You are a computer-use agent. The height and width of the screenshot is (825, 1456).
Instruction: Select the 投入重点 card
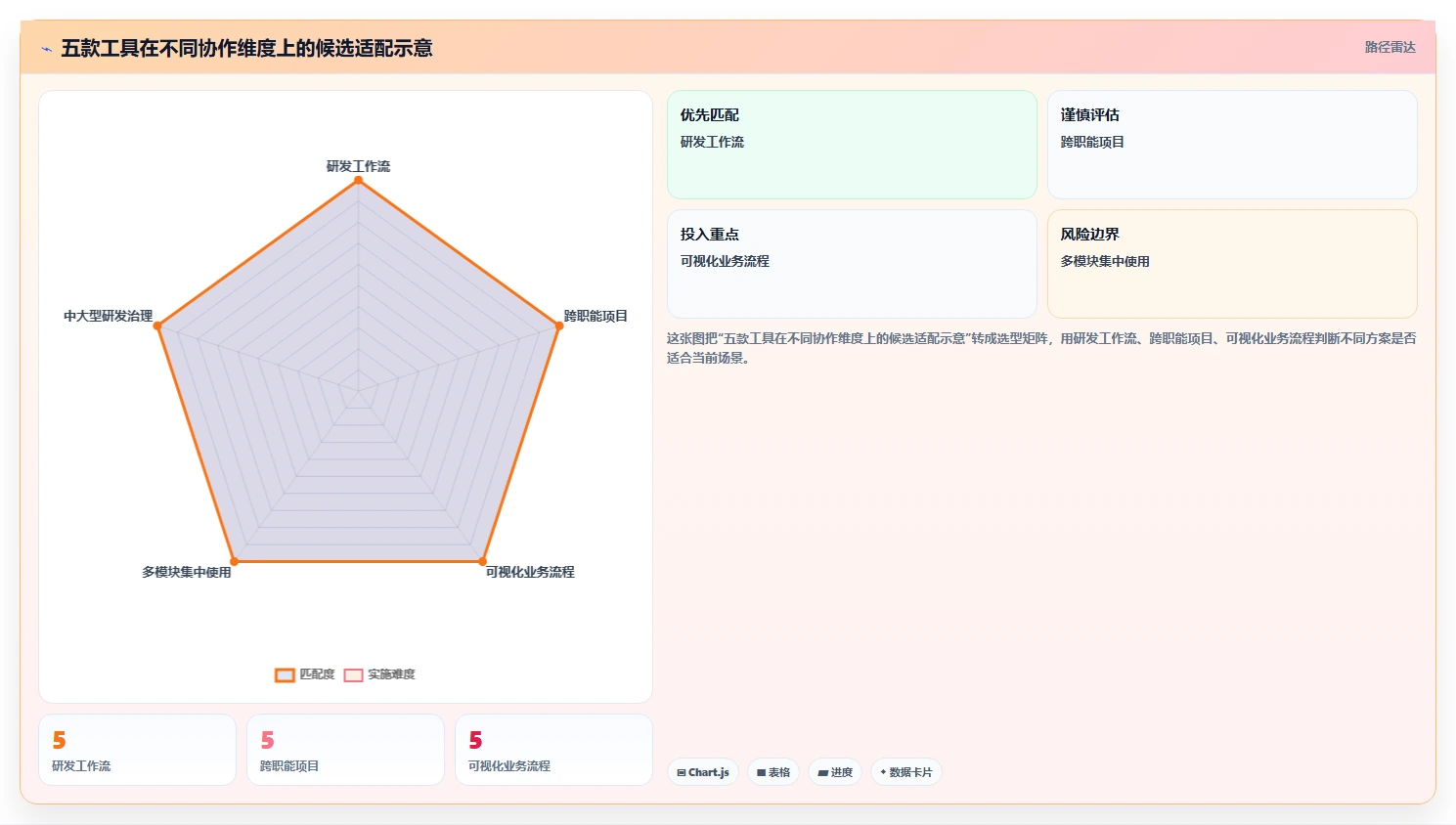[852, 264]
